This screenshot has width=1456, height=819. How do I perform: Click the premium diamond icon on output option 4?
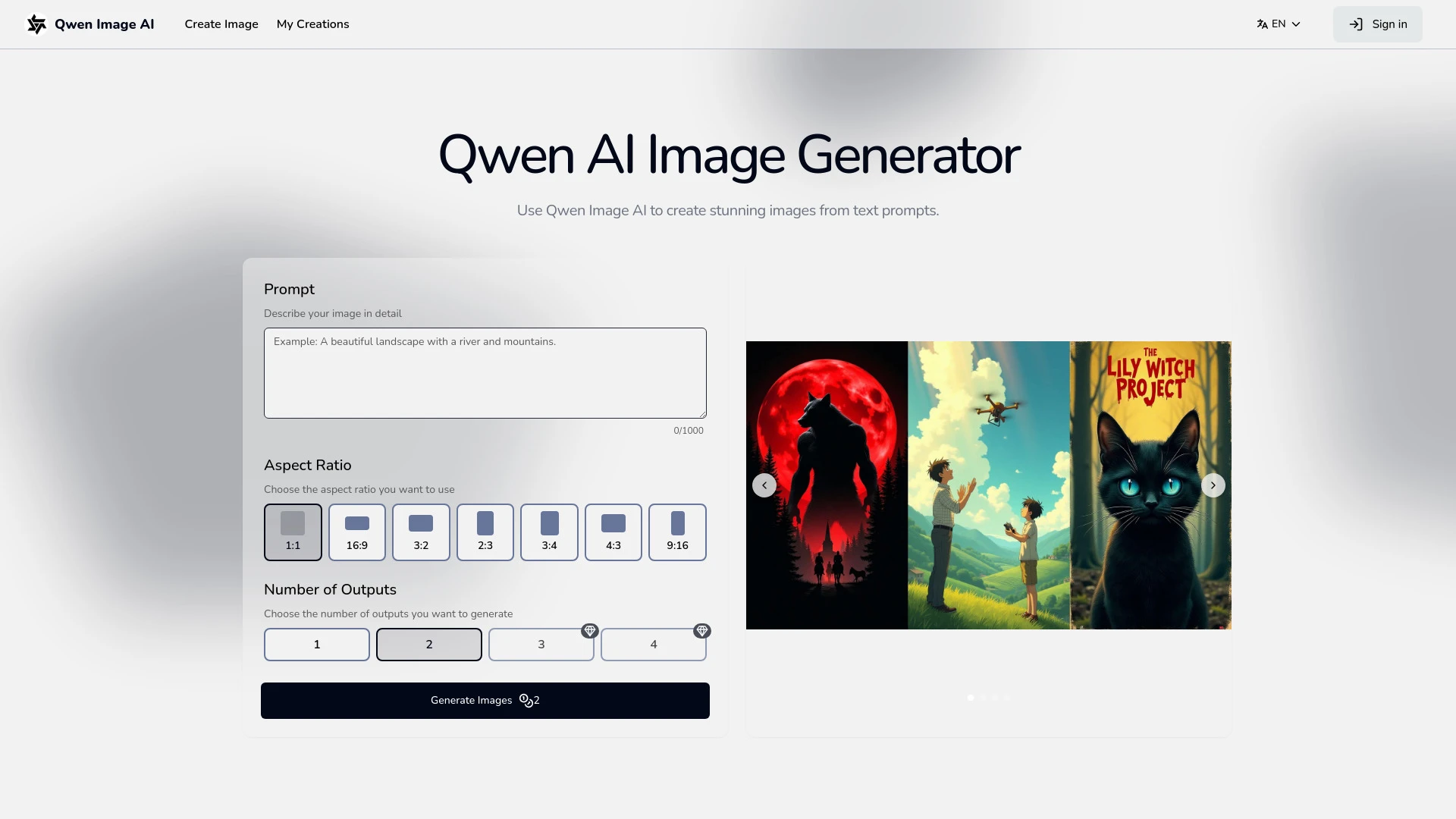[702, 630]
